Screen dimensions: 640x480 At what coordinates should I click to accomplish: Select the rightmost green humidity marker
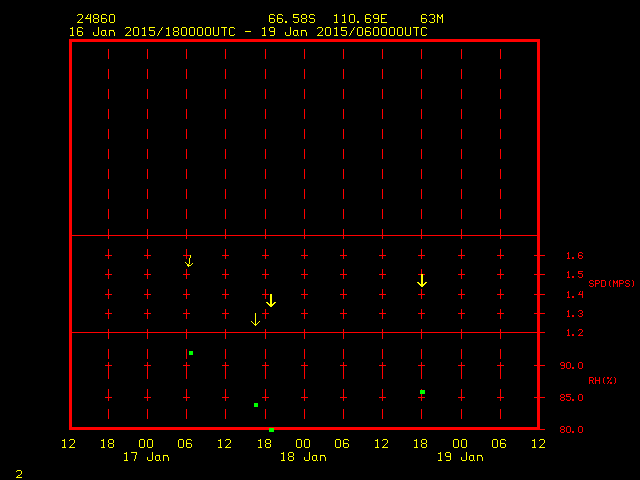coord(423,392)
